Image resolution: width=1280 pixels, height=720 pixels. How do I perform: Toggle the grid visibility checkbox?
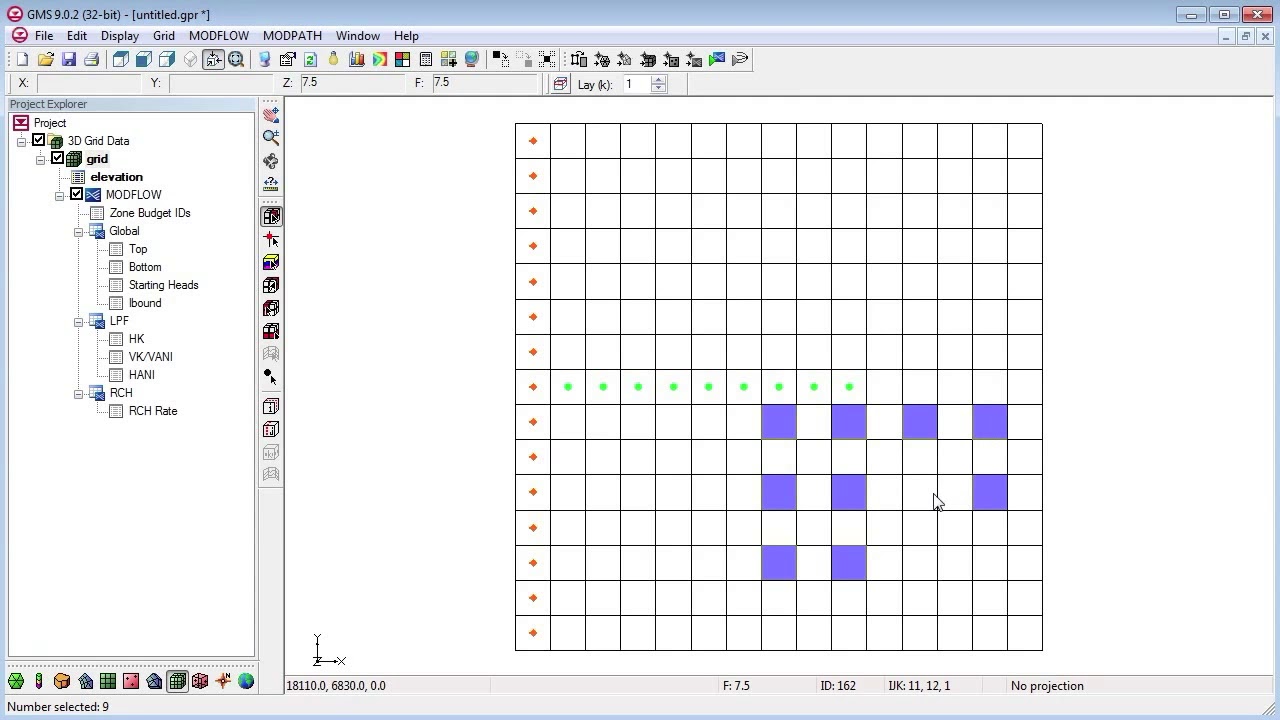pos(57,159)
